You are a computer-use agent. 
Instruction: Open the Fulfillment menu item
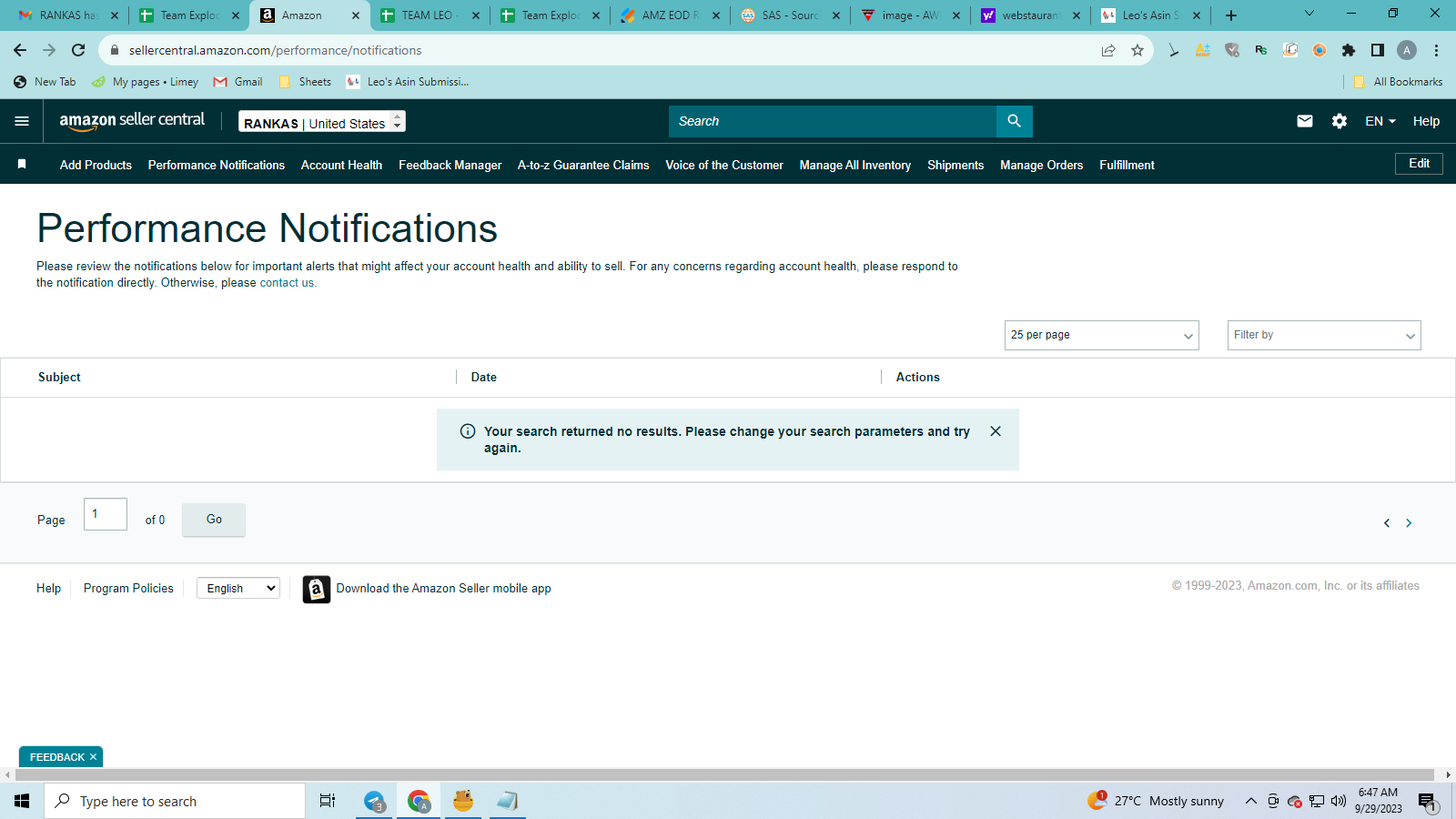[1127, 165]
